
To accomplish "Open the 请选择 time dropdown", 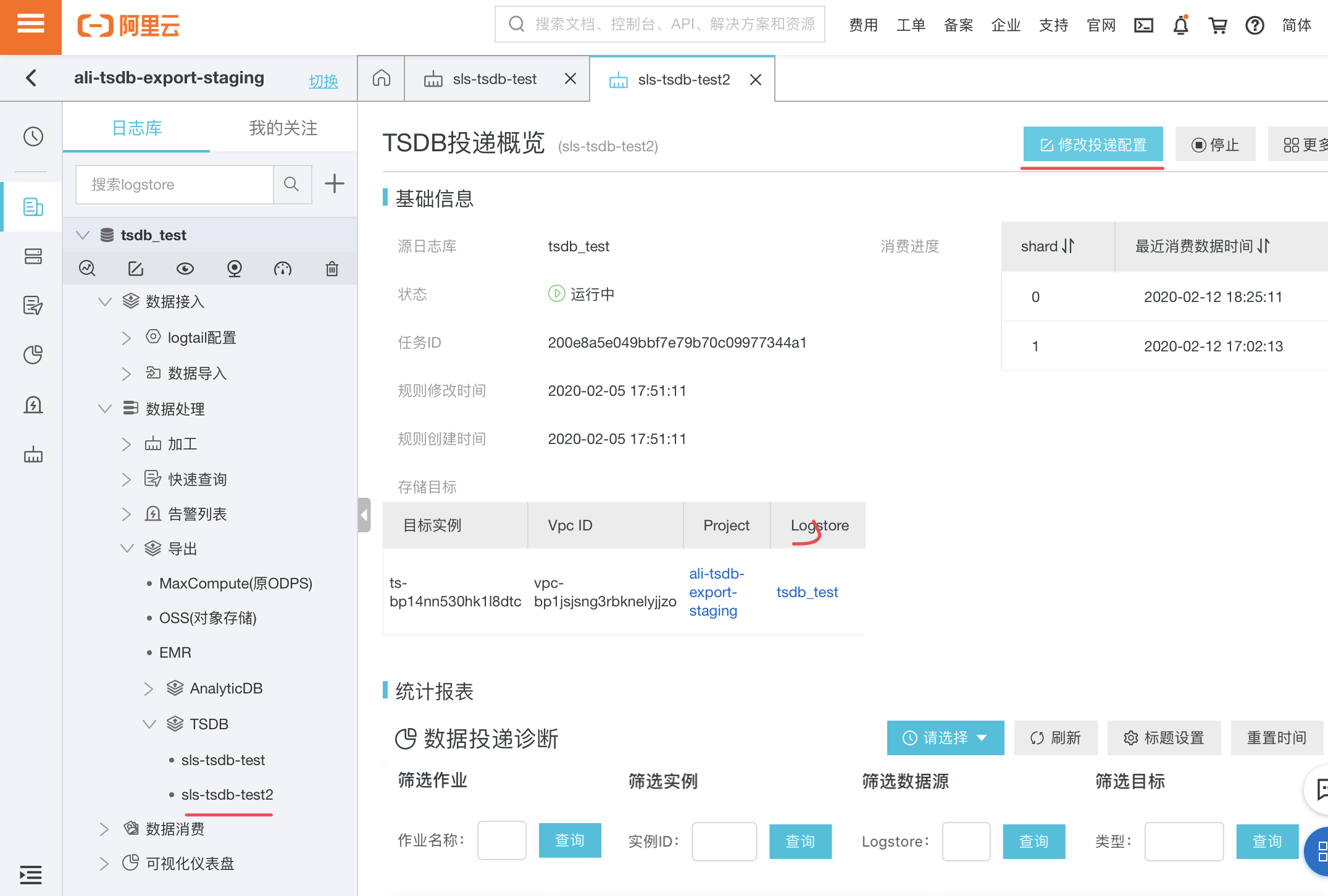I will click(945, 738).
